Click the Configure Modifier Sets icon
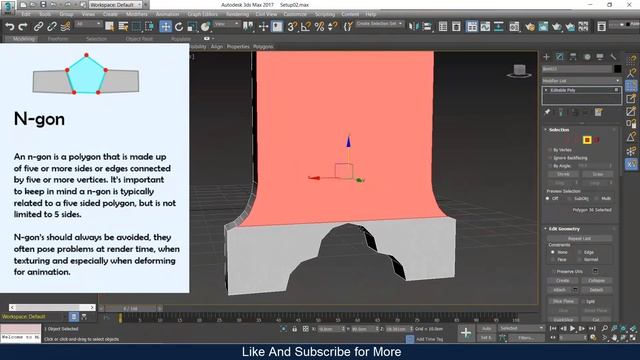This screenshot has height=360, width=640. click(x=598, y=112)
